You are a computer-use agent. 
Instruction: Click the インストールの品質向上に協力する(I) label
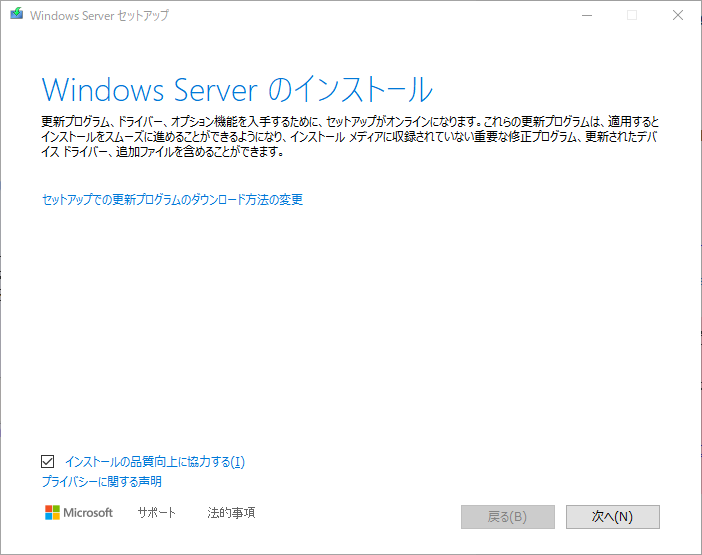[x=155, y=461]
